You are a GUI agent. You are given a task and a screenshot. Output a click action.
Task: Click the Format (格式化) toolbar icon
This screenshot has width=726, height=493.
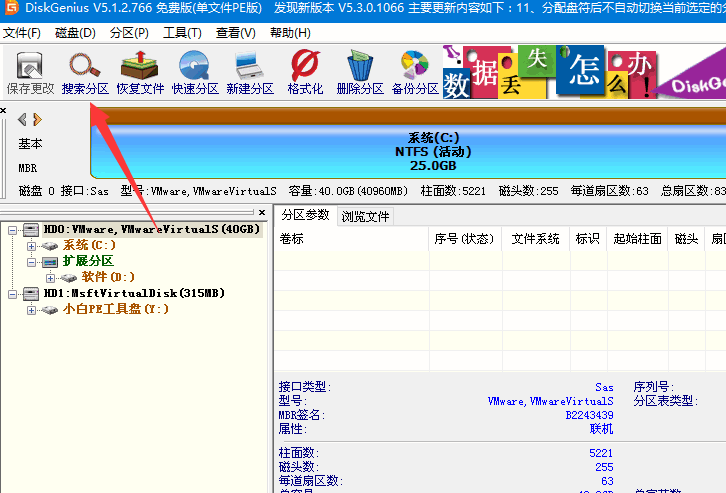pyautogui.click(x=305, y=73)
